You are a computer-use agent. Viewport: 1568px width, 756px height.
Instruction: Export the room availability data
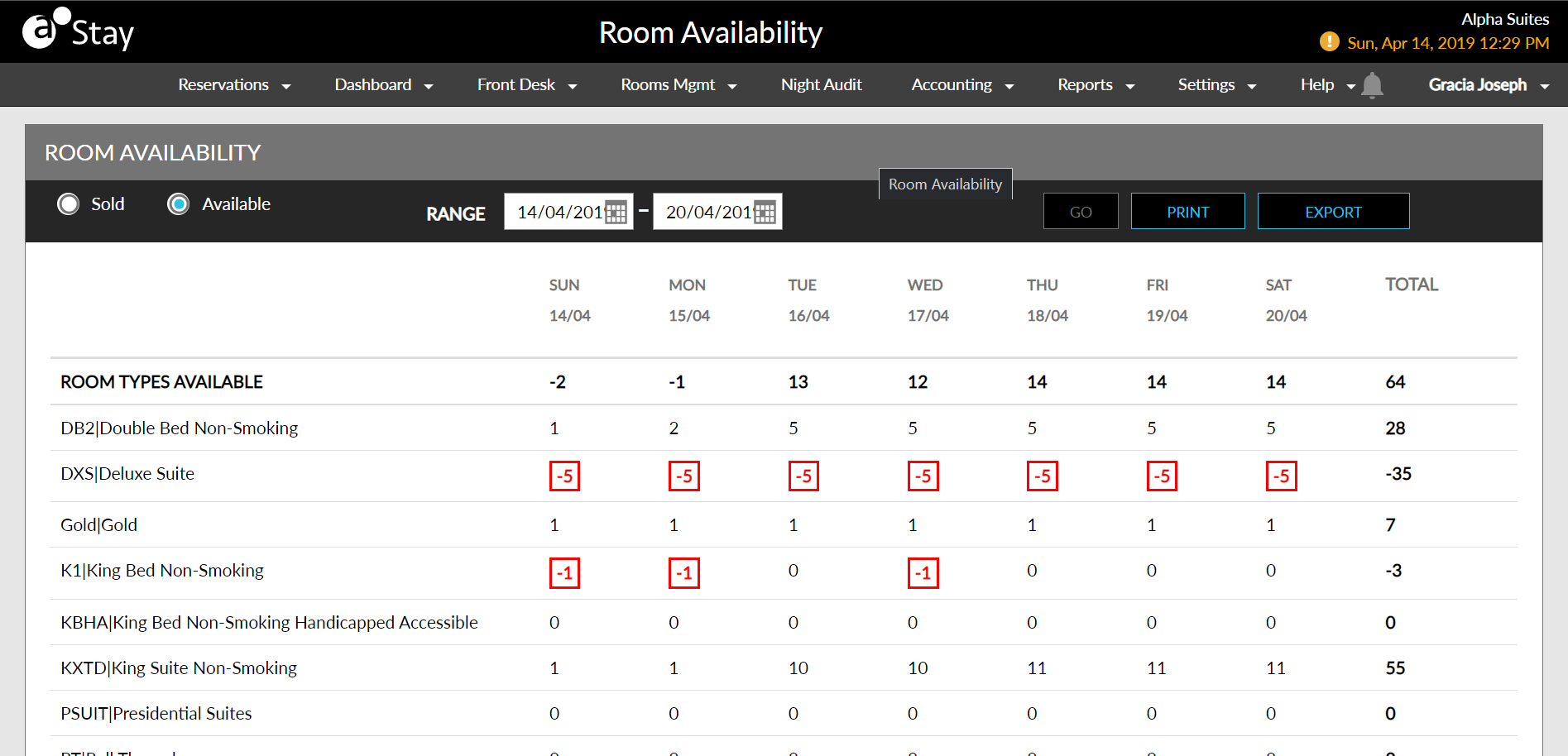(x=1333, y=211)
